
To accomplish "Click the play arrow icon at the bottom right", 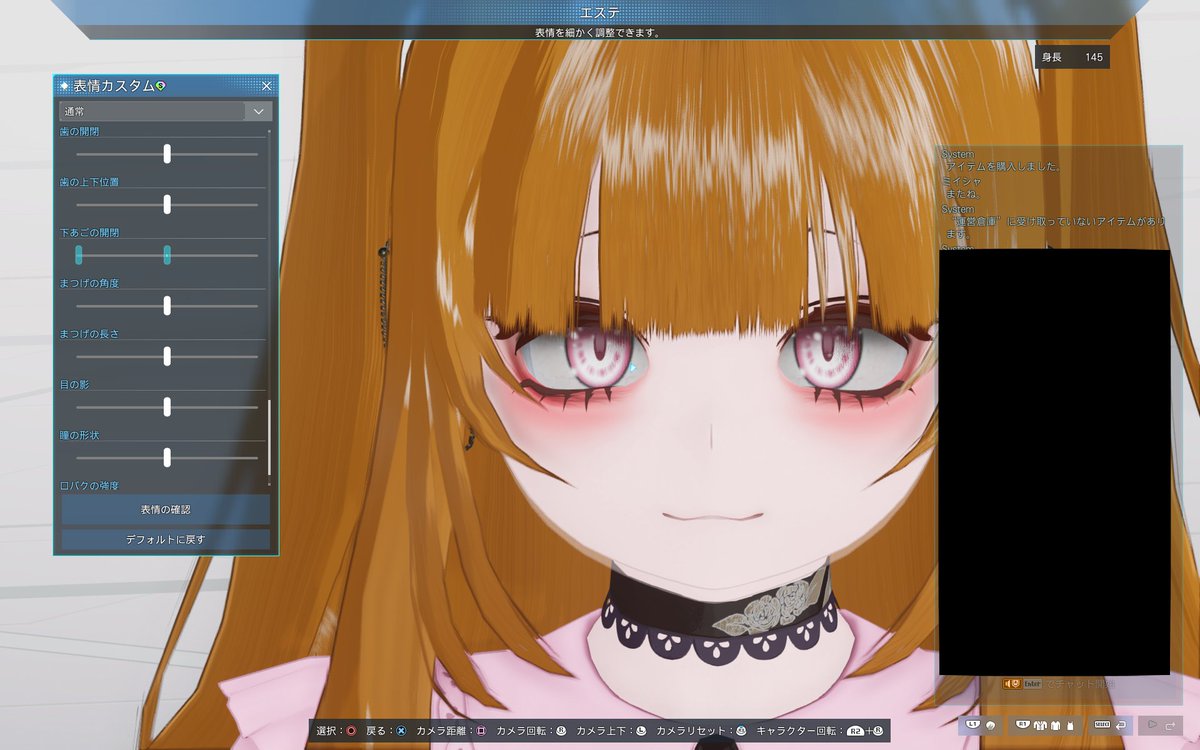I will tap(1152, 724).
